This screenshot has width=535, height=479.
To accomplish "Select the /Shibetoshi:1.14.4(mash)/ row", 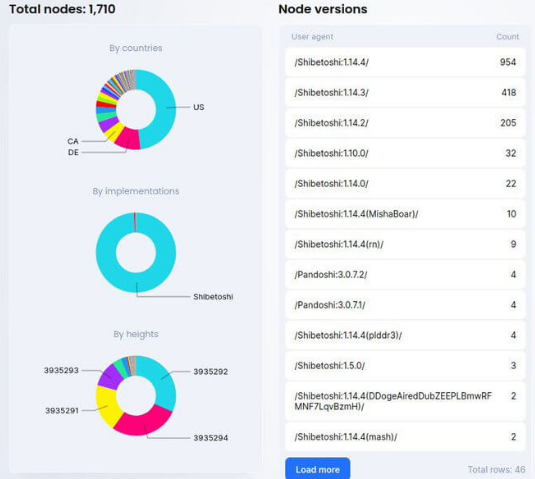I will 405,437.
